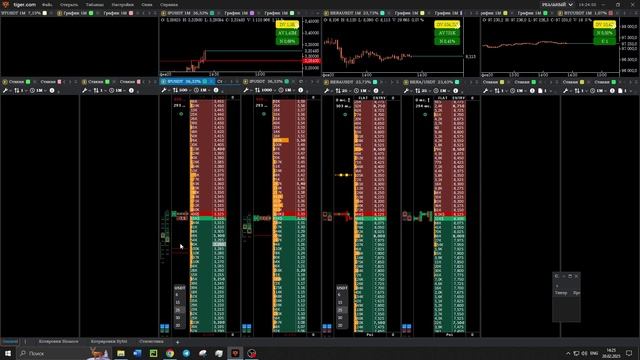Click info icon in BERAUSDT order book toolbar

376,91
